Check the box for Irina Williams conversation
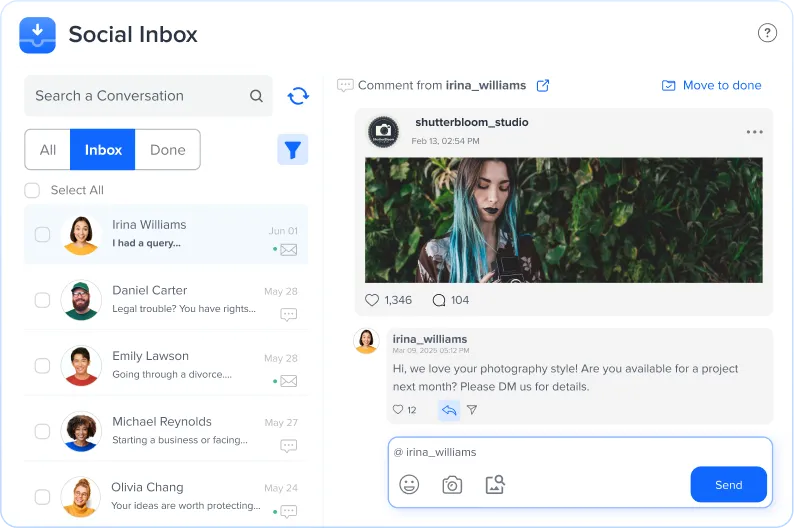794x528 pixels. click(x=43, y=234)
